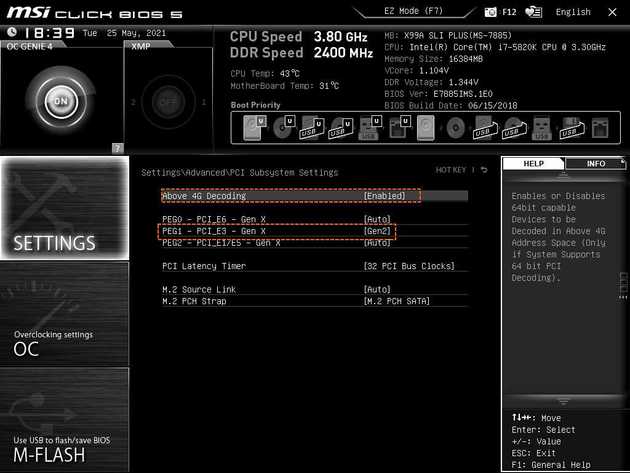Toggle the OC Genie 4 ON button

61,101
